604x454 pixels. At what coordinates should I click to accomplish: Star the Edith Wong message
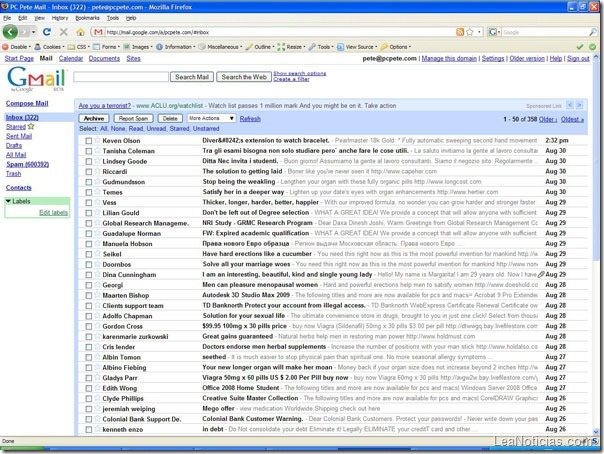click(98, 388)
